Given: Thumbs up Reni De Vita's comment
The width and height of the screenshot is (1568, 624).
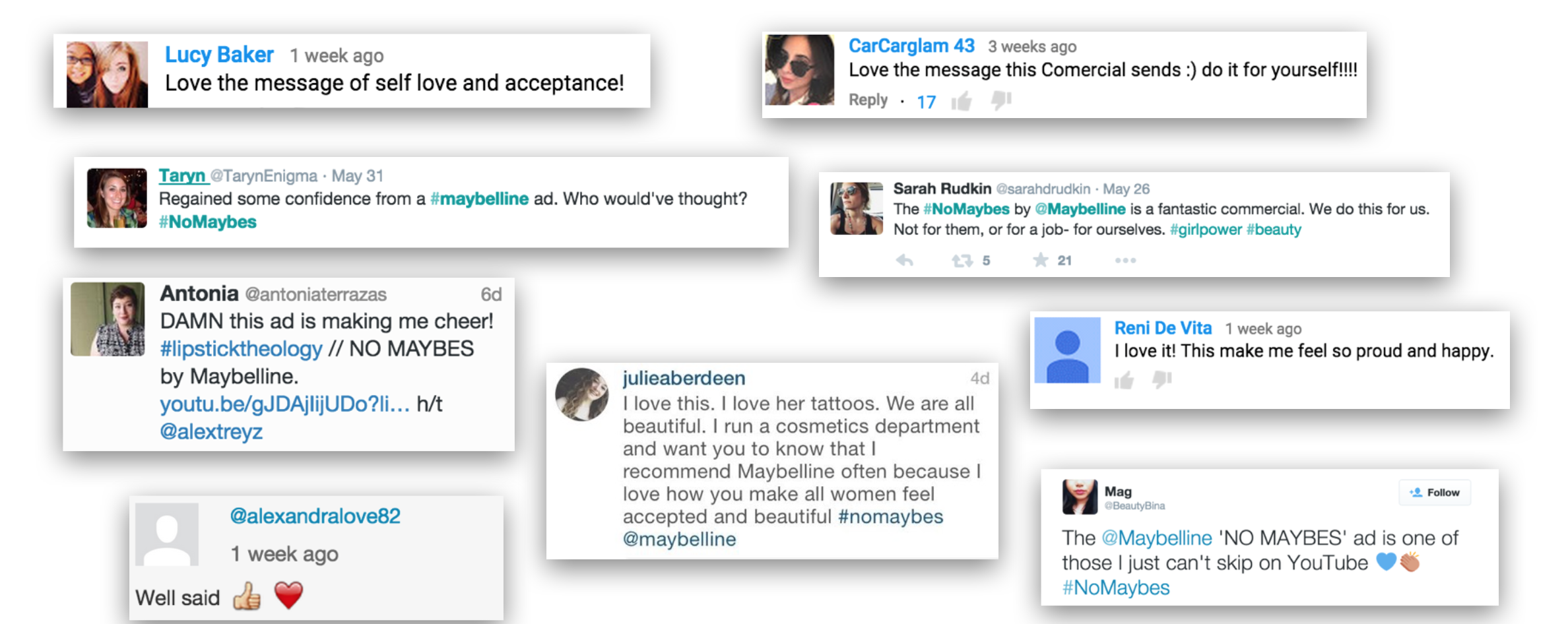Looking at the screenshot, I should [x=1124, y=380].
